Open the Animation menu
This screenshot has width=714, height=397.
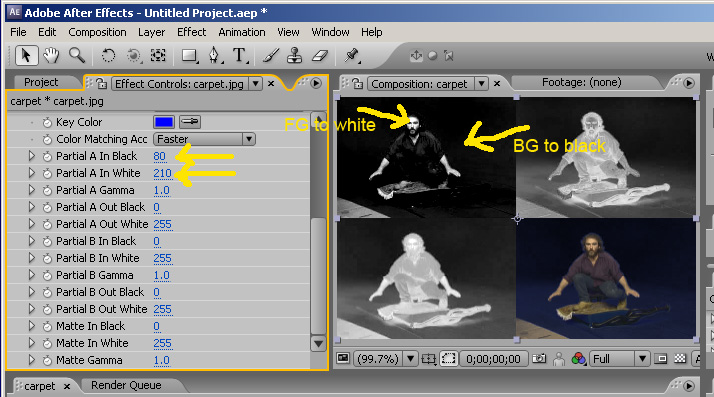click(242, 32)
